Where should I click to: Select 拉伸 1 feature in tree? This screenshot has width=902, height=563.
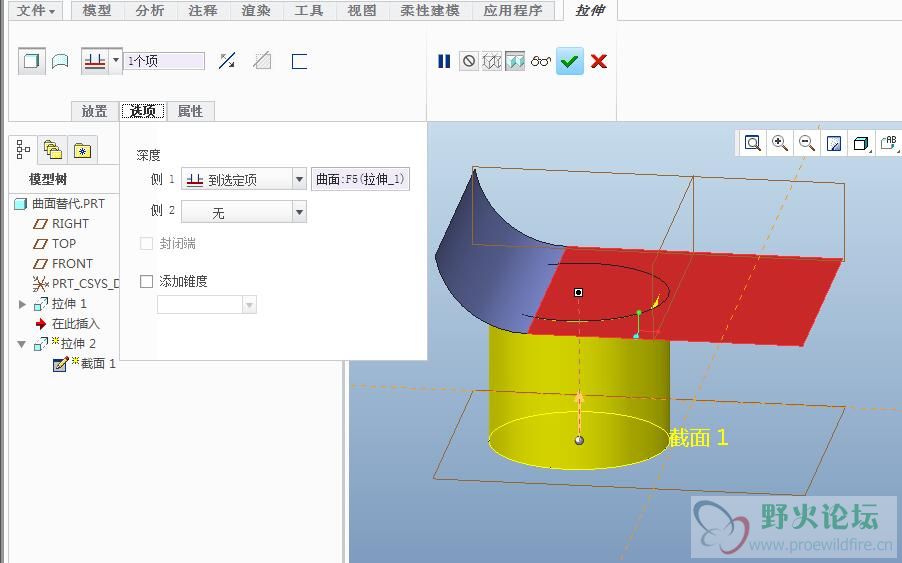pyautogui.click(x=60, y=304)
